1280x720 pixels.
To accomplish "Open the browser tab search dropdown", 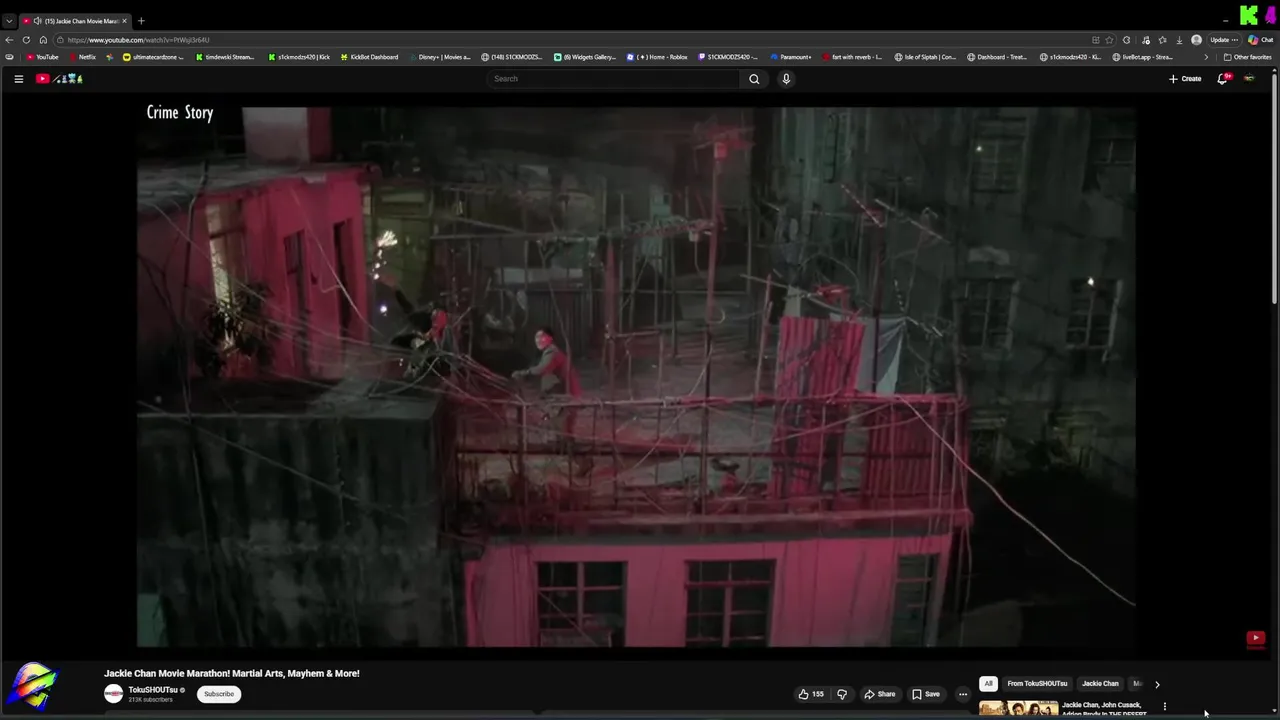I will 9,21.
